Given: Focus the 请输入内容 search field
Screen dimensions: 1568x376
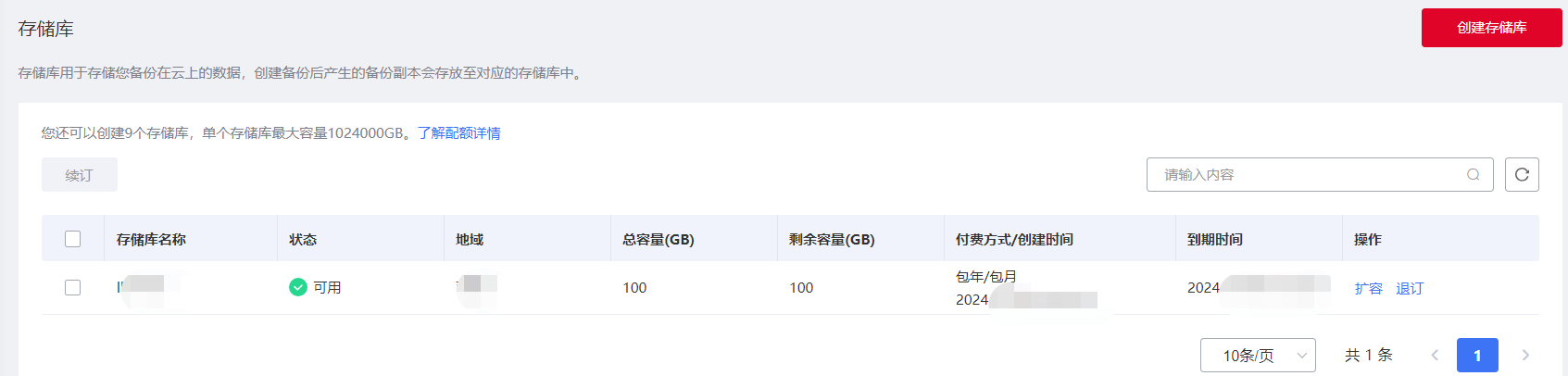Looking at the screenshot, I should 1306,175.
